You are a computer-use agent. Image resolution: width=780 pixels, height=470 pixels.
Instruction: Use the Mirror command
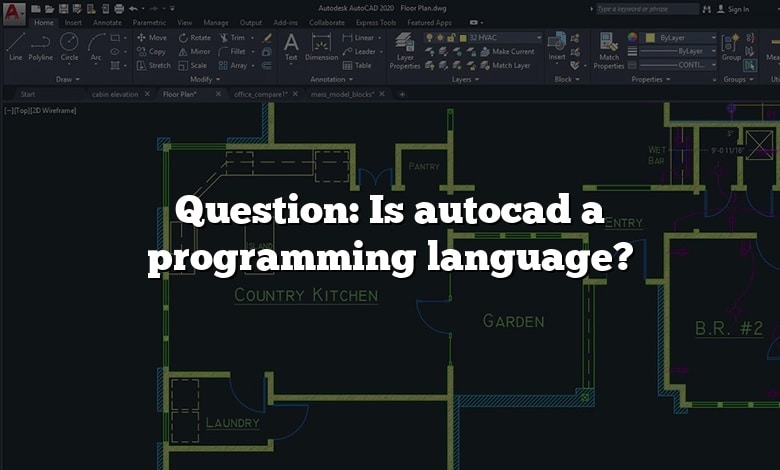tap(194, 51)
